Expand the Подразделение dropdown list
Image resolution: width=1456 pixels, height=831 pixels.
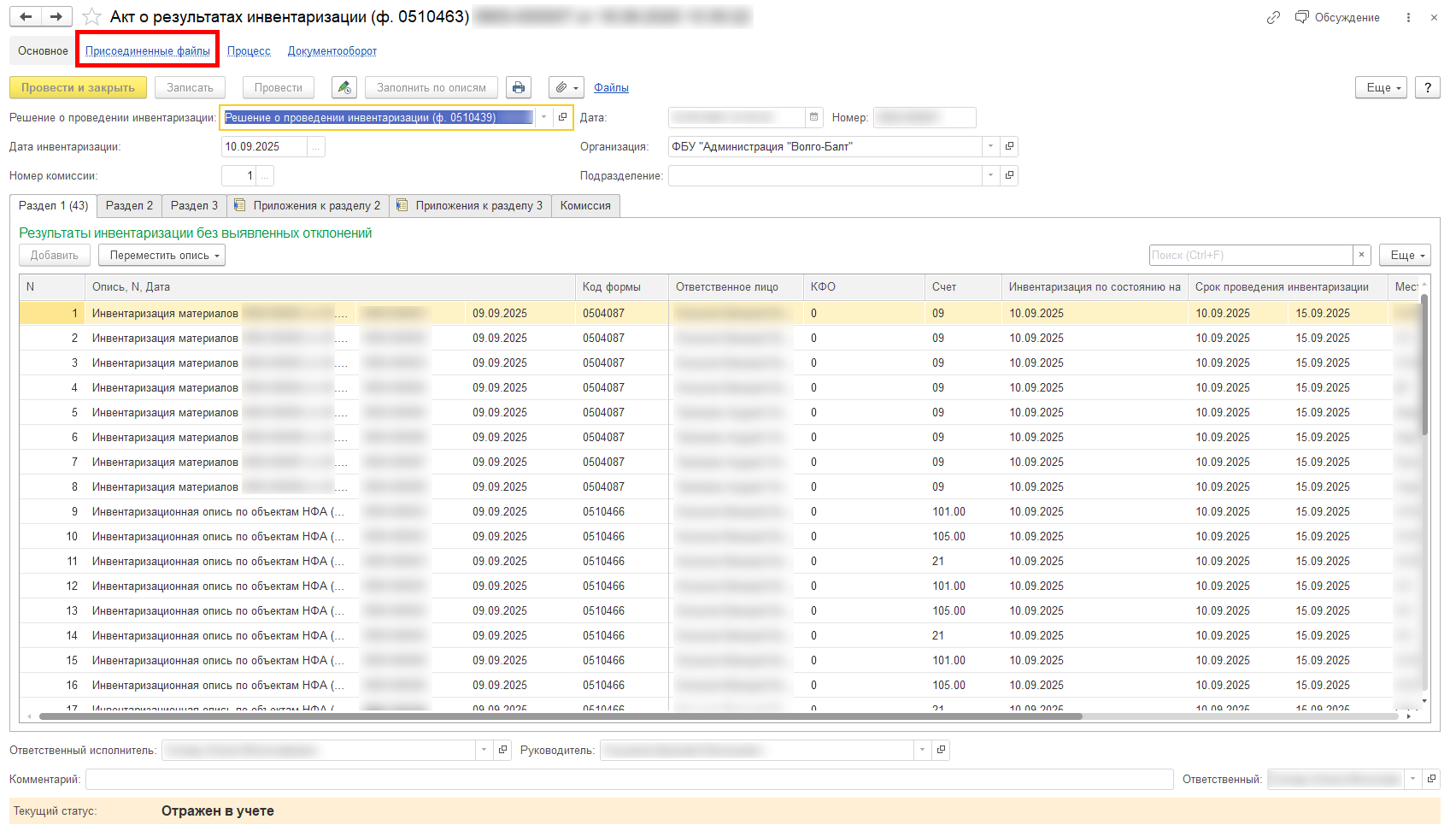coord(990,176)
